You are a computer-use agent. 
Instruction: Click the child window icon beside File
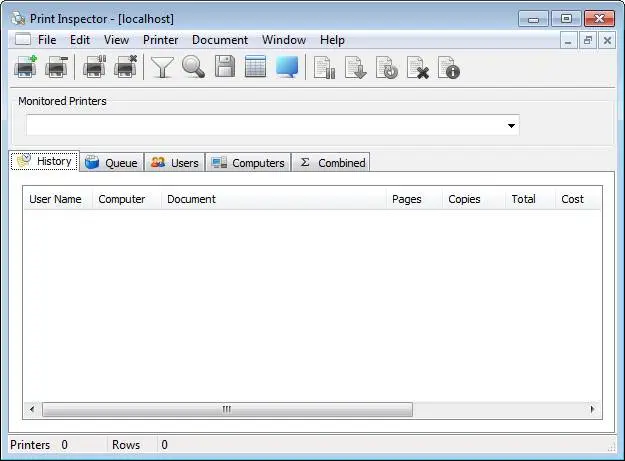click(x=23, y=39)
